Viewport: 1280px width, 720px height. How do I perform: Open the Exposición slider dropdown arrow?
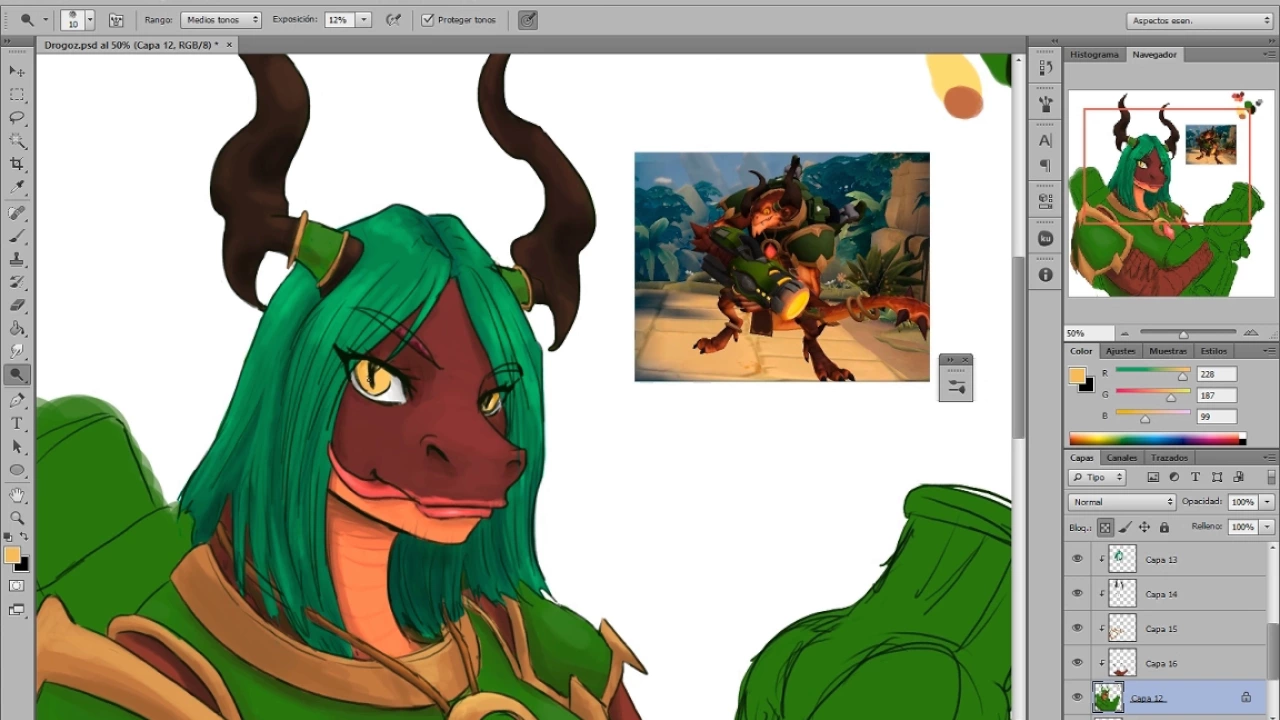pos(363,20)
